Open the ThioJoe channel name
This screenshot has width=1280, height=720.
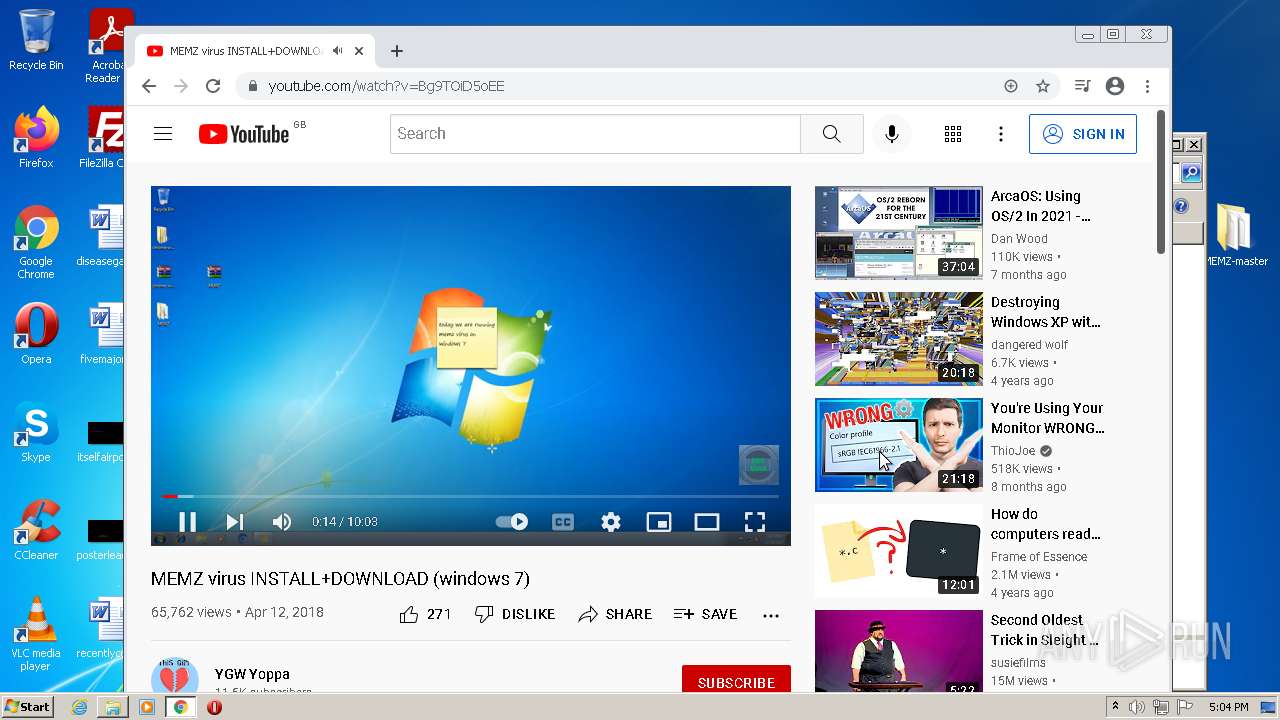1013,451
